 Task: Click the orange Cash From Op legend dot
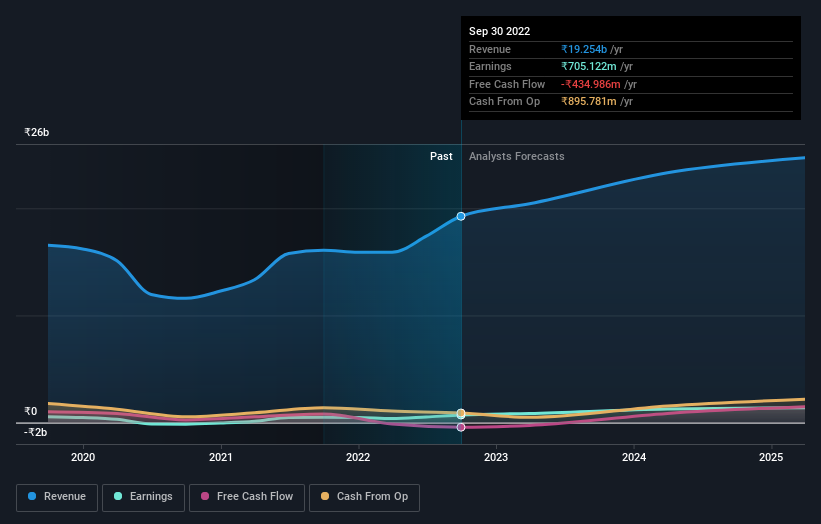pos(325,496)
